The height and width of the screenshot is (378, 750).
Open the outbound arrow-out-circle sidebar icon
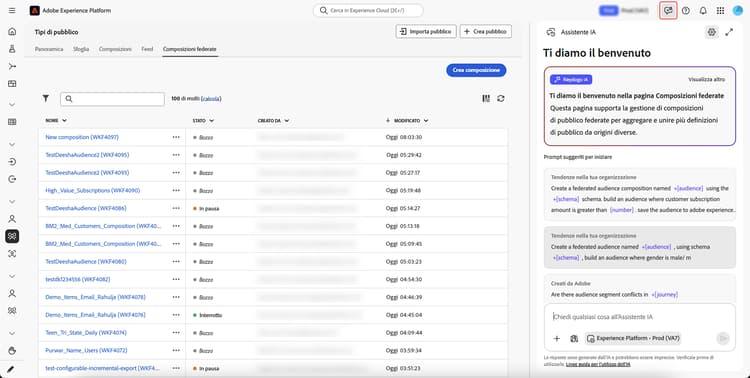12,179
